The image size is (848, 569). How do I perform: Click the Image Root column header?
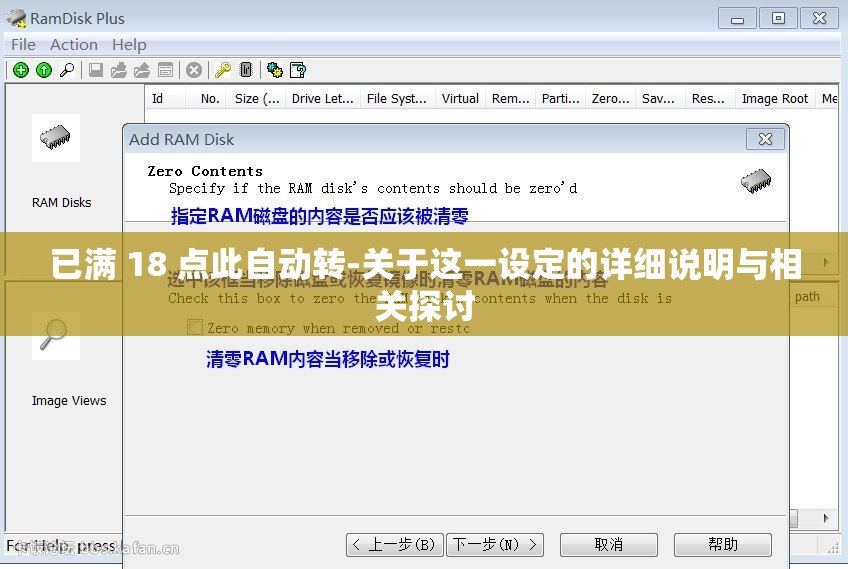[774, 98]
